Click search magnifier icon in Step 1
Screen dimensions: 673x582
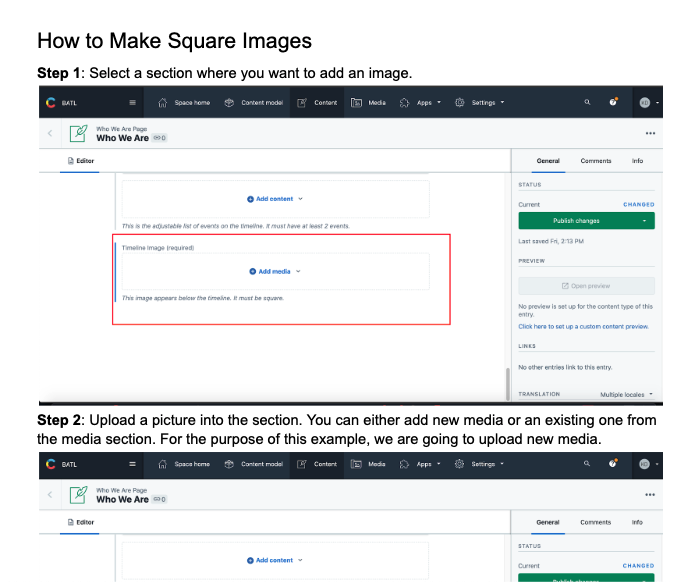(587, 102)
